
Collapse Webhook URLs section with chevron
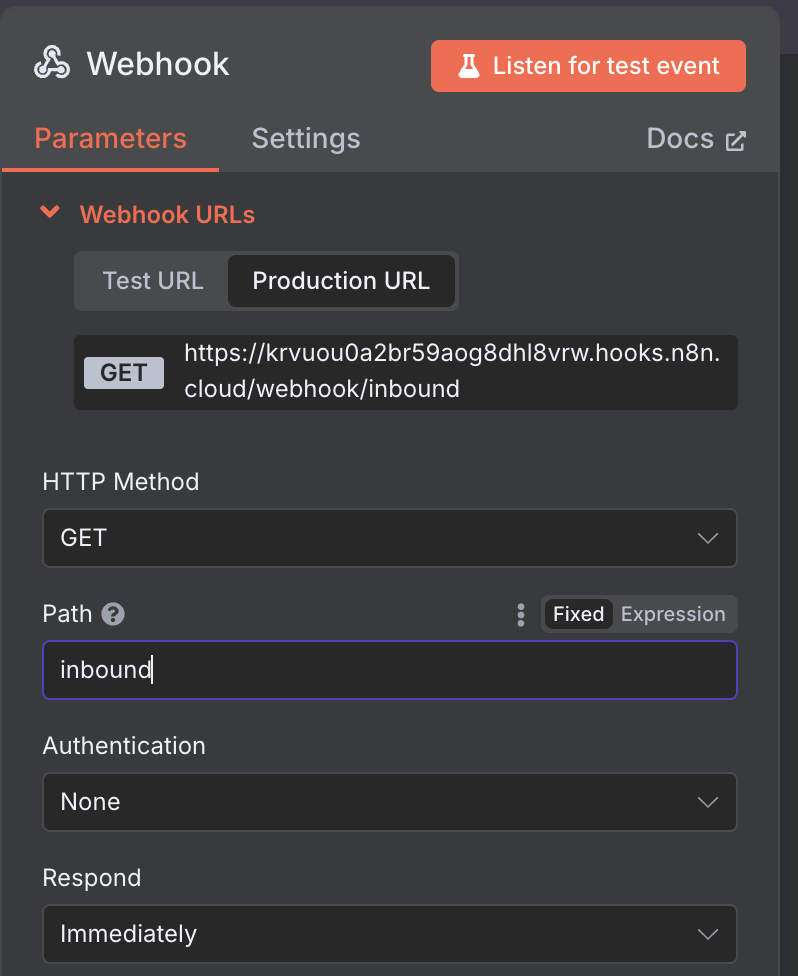[x=50, y=212]
